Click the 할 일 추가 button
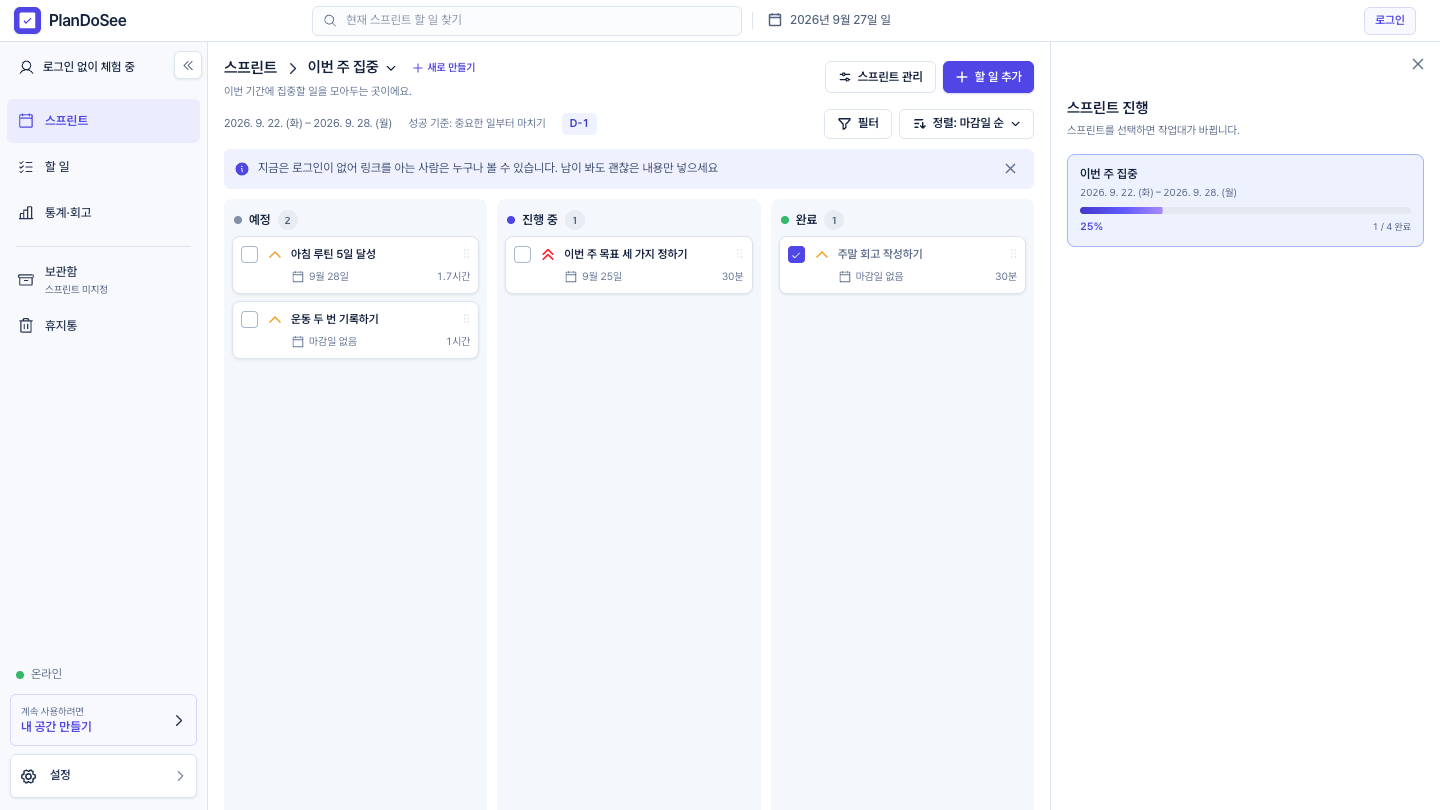 [x=988, y=77]
